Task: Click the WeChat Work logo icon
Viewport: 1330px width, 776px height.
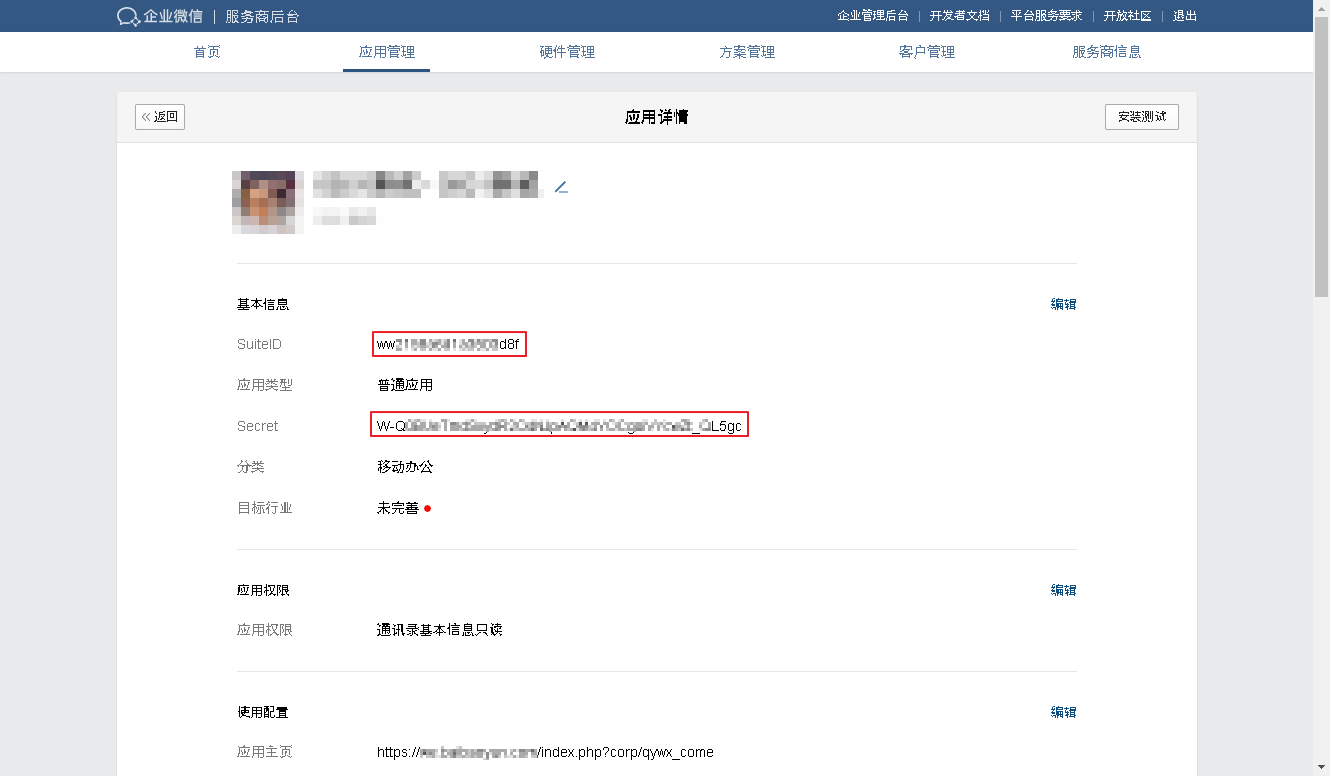Action: point(127,16)
